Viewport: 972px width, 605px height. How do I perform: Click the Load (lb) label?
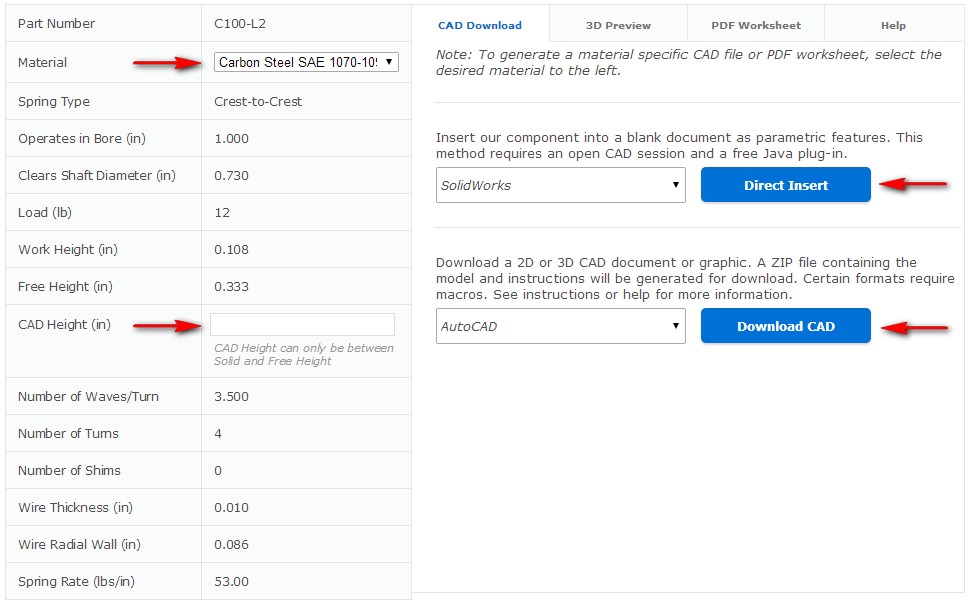[x=45, y=213]
